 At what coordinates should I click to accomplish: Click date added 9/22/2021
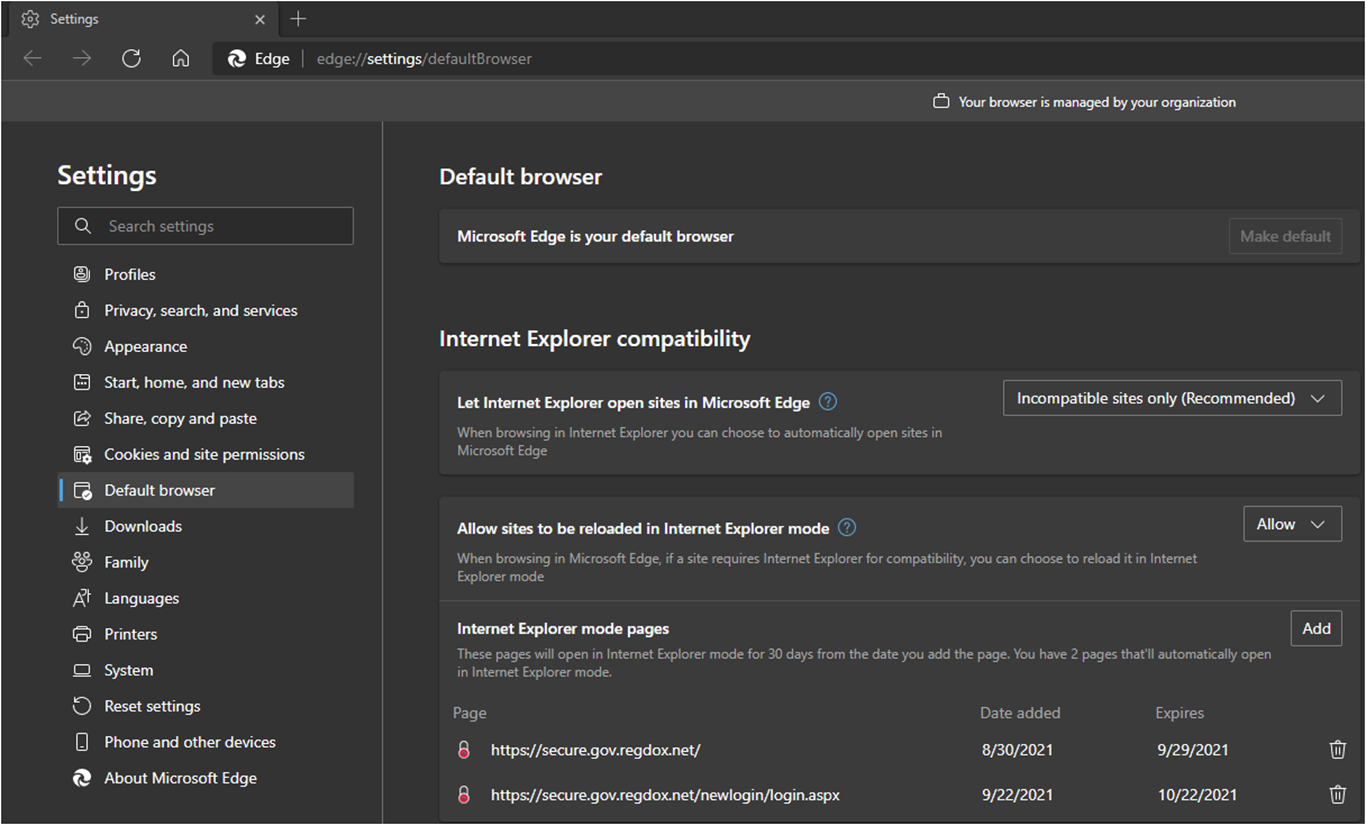(x=1017, y=795)
